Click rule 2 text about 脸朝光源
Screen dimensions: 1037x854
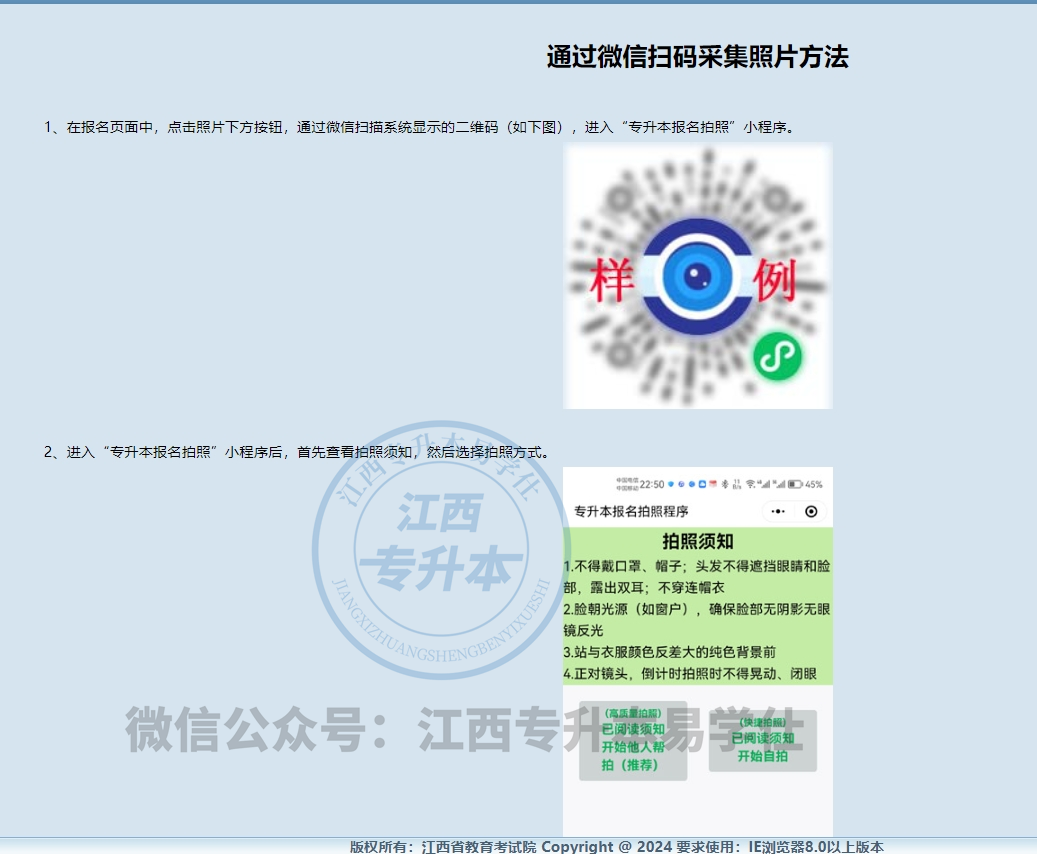pos(697,620)
